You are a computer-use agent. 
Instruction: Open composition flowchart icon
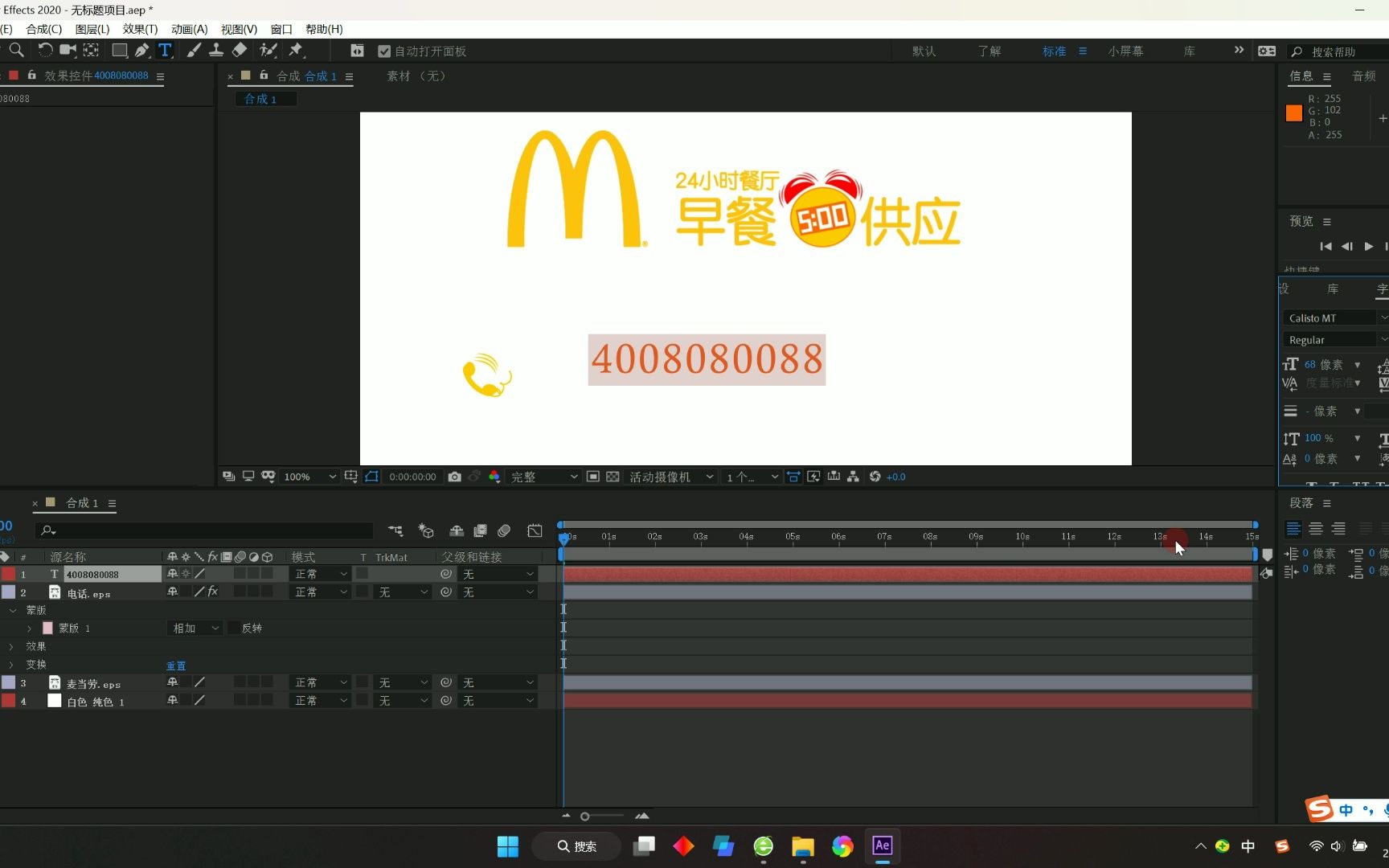point(853,477)
